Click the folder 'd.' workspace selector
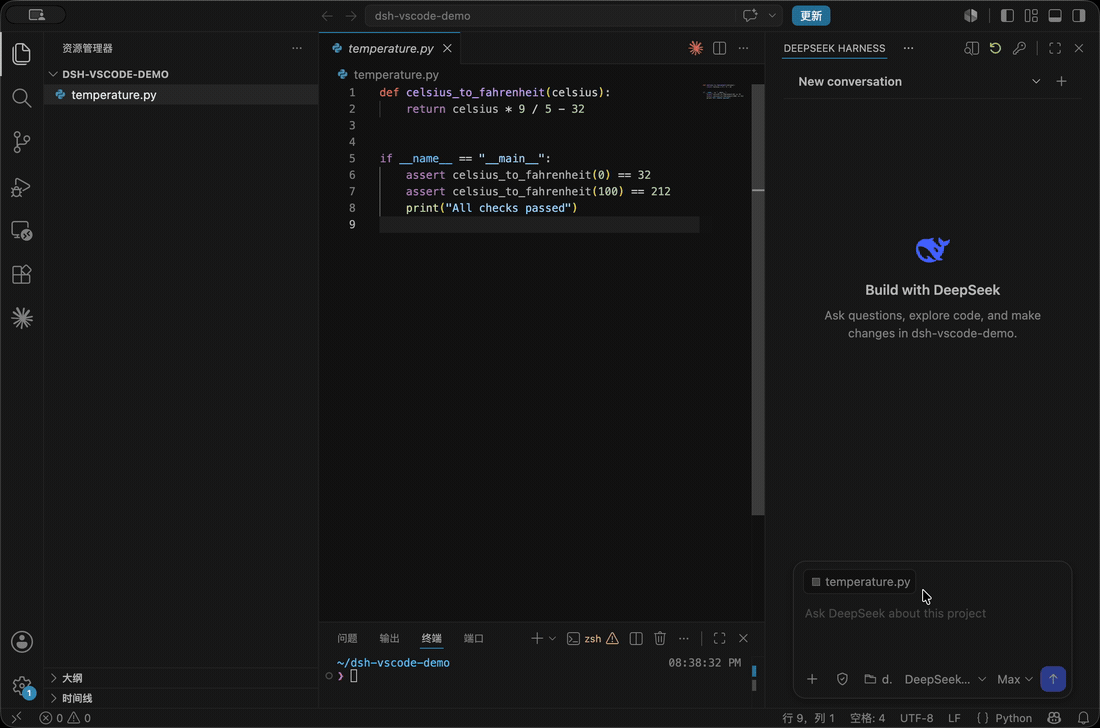The width and height of the screenshot is (1100, 728). 878,679
